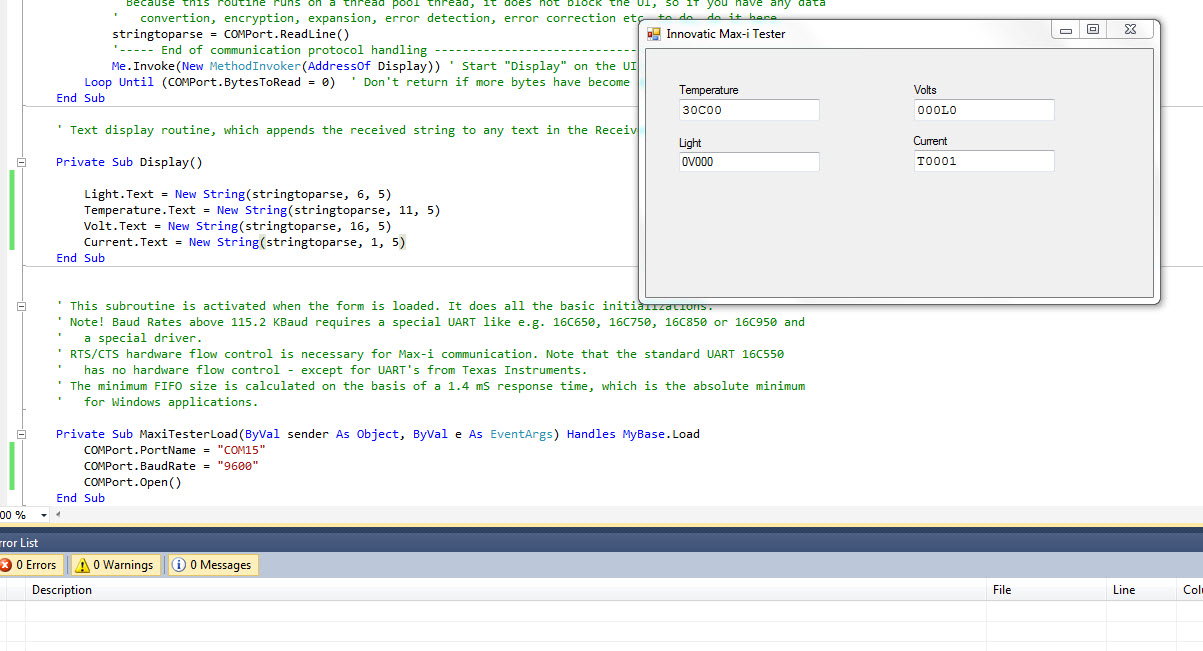This screenshot has height=651, width=1203.
Task: Click the Light text box showing 0V000
Action: [749, 161]
